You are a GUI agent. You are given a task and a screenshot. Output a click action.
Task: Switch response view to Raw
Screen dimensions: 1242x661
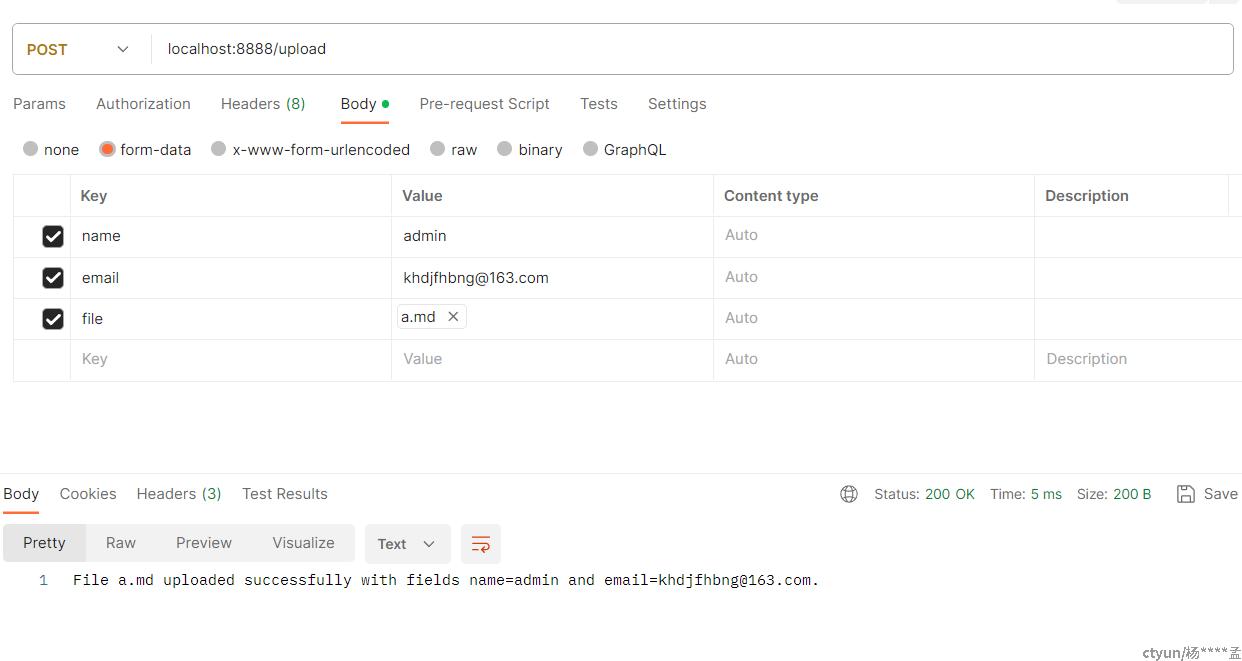[x=121, y=543]
